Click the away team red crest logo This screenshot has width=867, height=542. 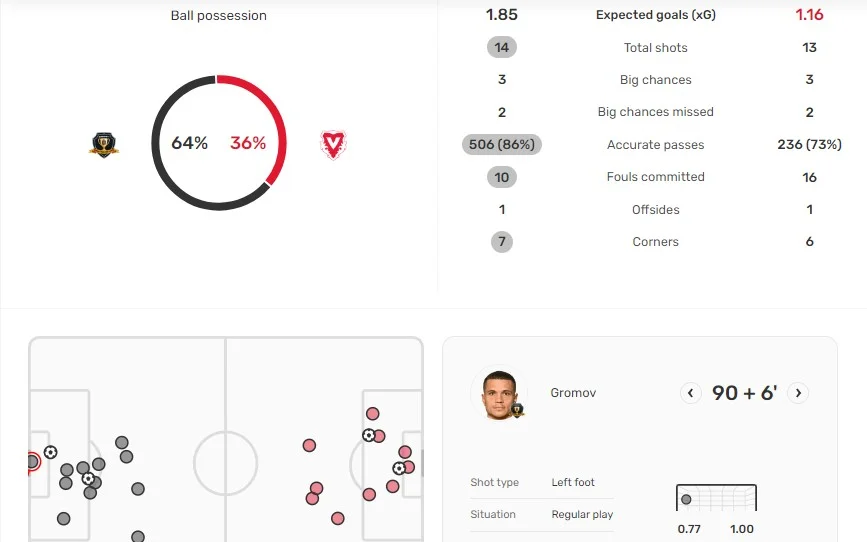click(332, 145)
